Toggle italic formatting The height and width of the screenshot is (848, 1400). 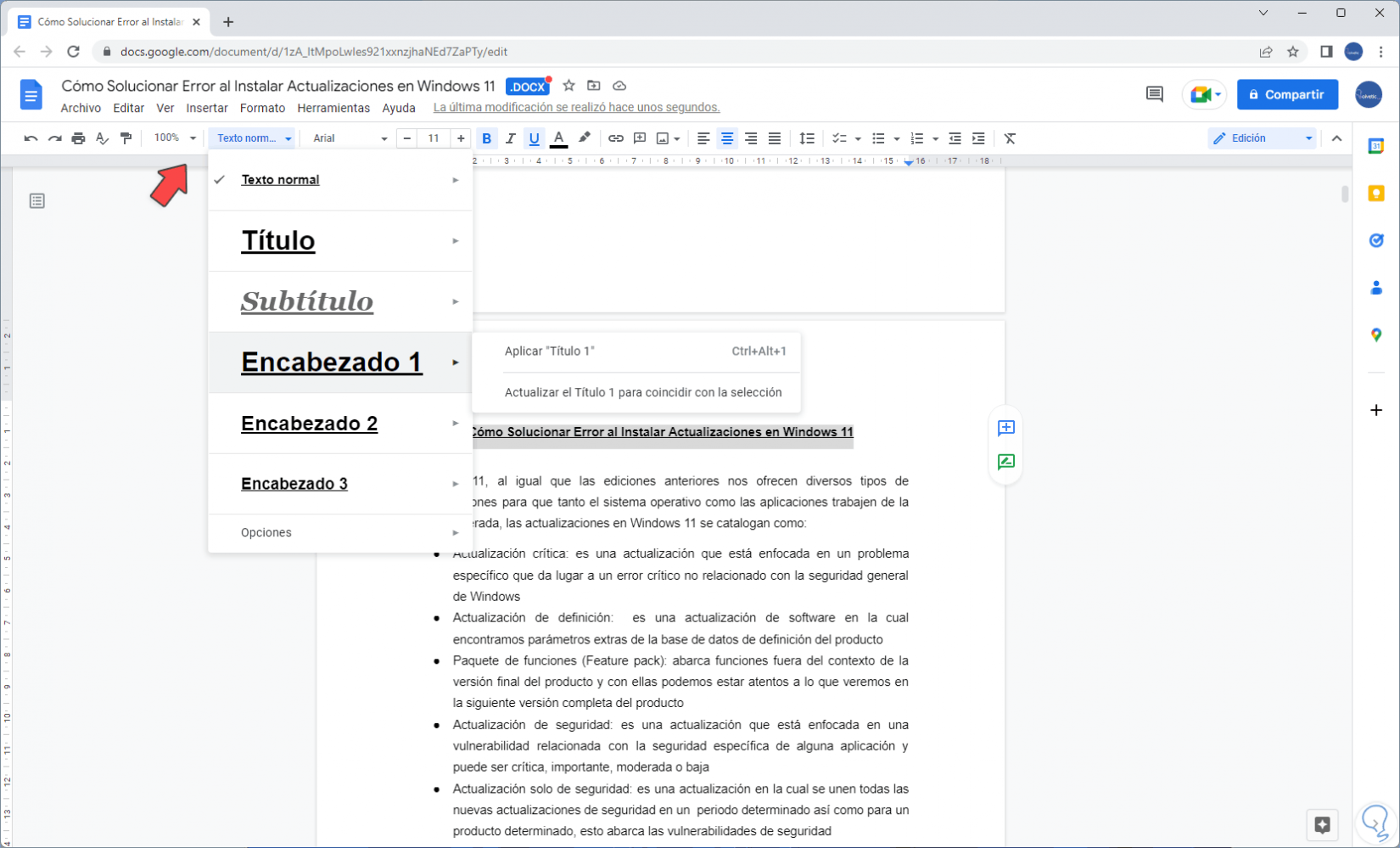point(510,138)
